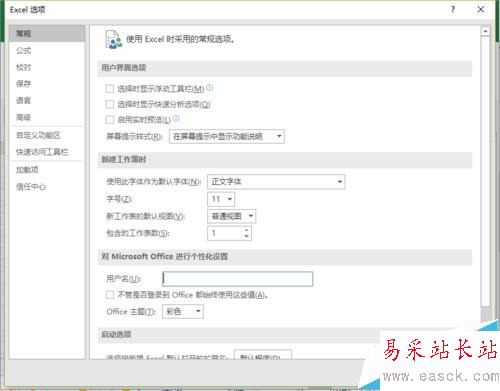Open the 新工作表的默认视图 dropdown
The image size is (500, 391).
point(232,216)
